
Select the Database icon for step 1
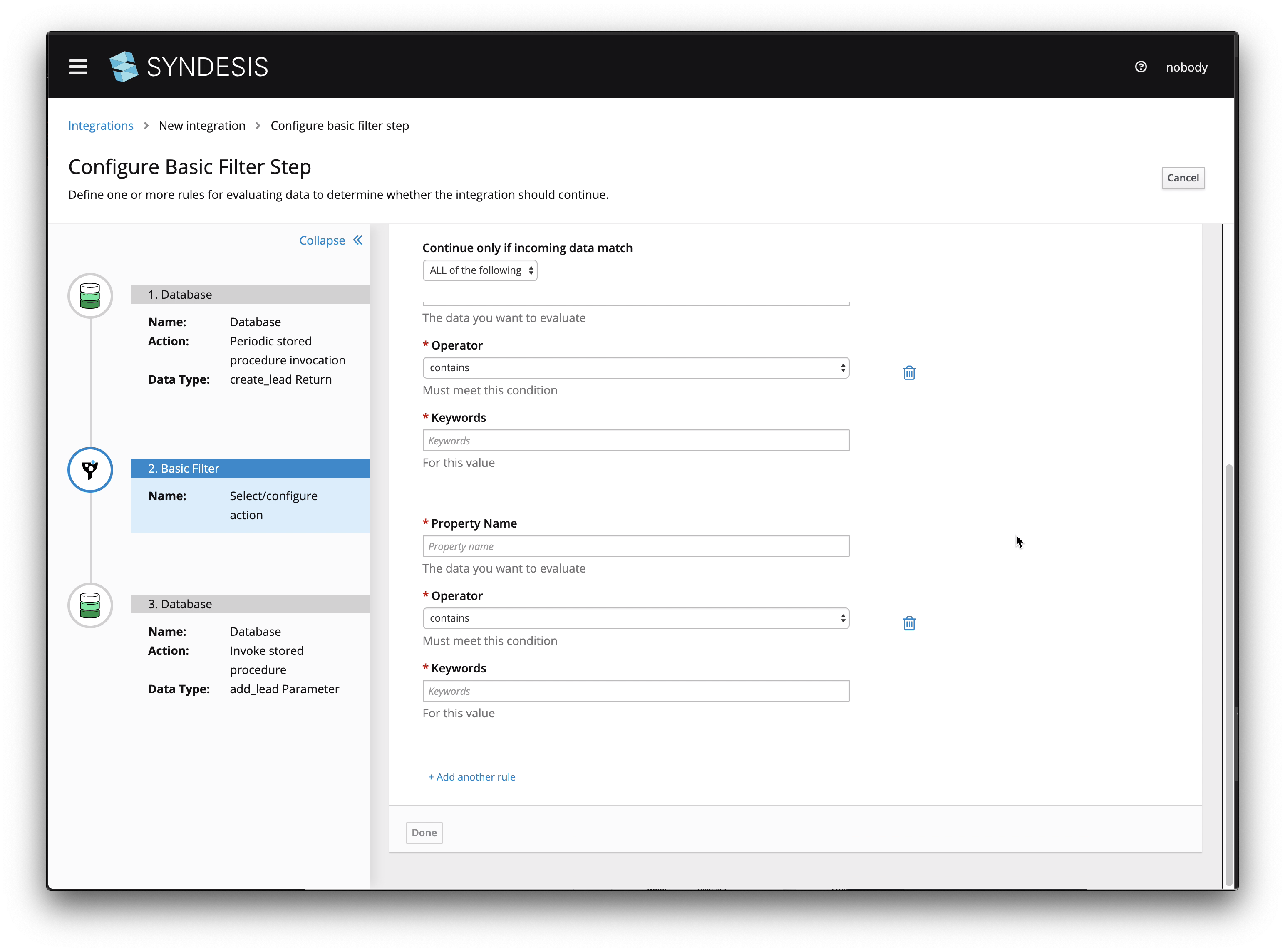pyautogui.click(x=90, y=295)
